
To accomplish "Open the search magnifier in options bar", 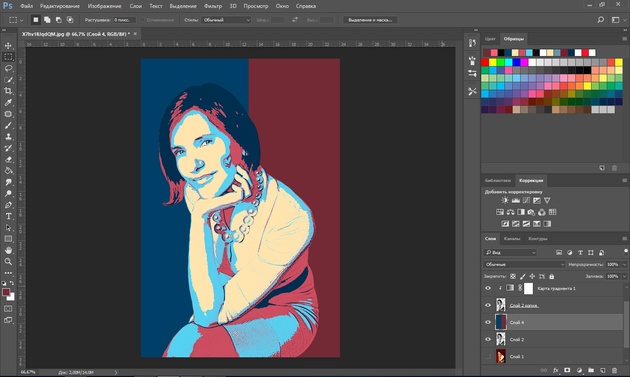I will pyautogui.click(x=601, y=20).
